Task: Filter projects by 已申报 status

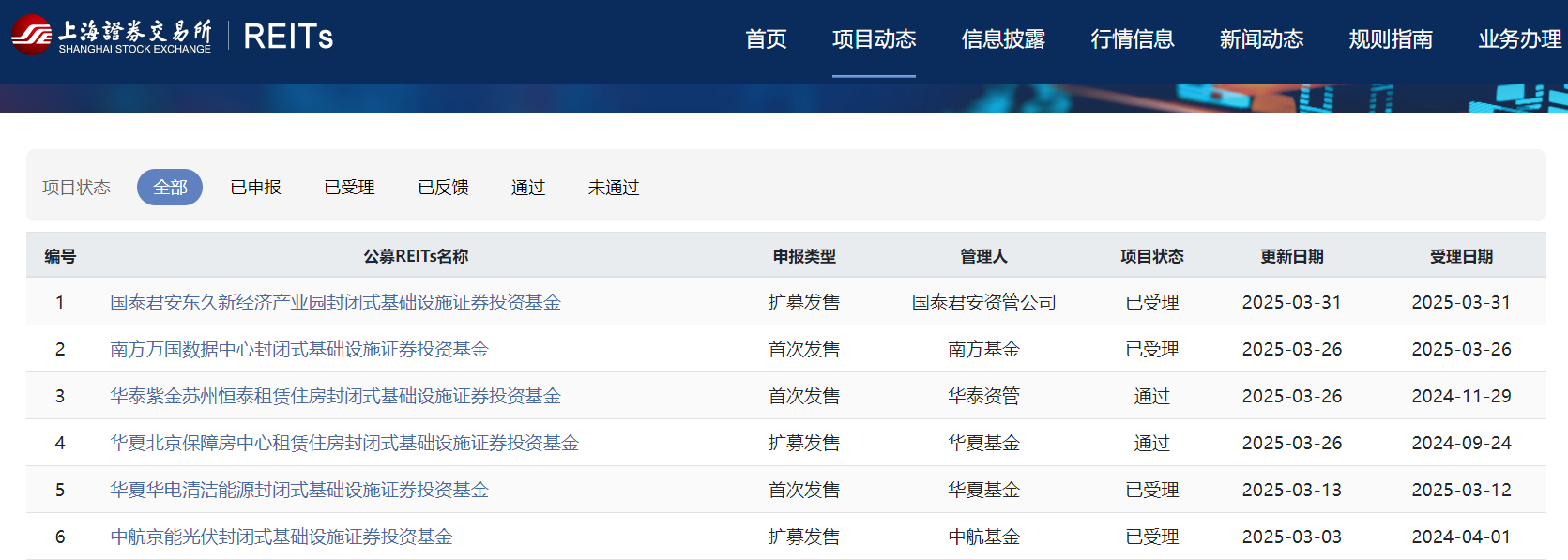Action: [x=255, y=188]
